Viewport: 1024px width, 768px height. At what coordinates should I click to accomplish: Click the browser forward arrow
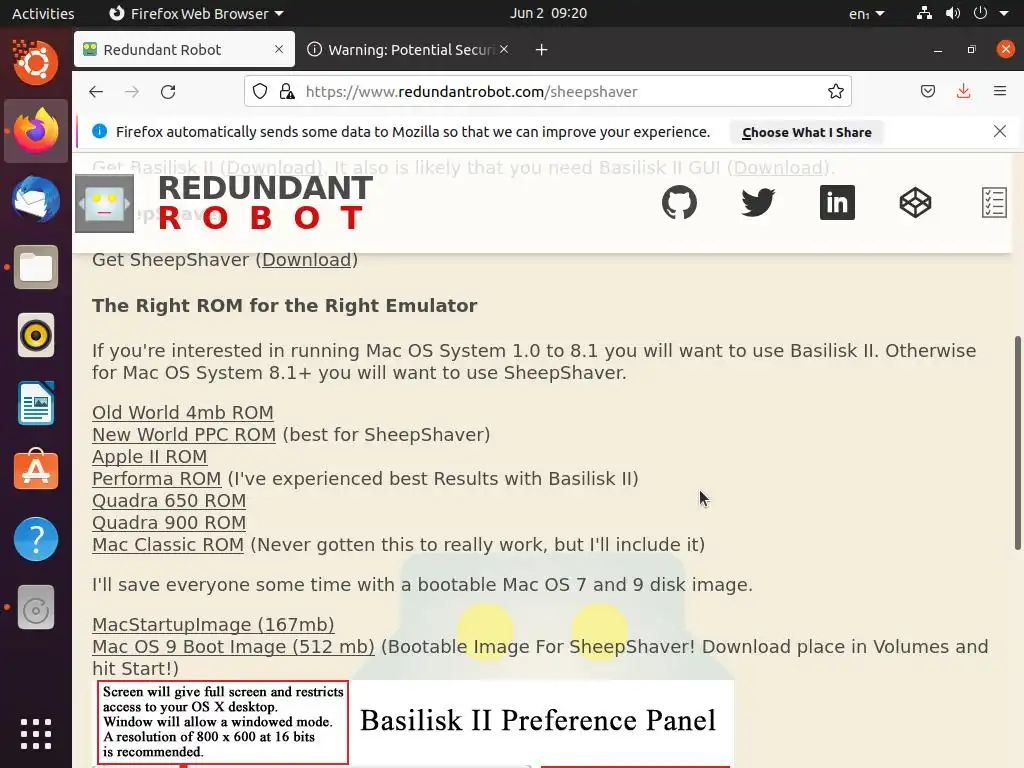[x=132, y=91]
